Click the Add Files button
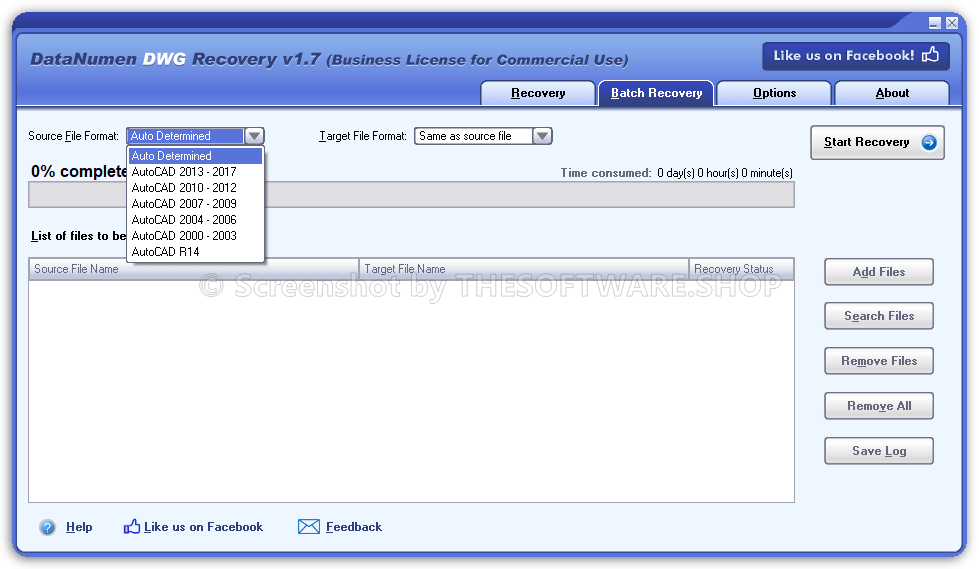 [878, 272]
